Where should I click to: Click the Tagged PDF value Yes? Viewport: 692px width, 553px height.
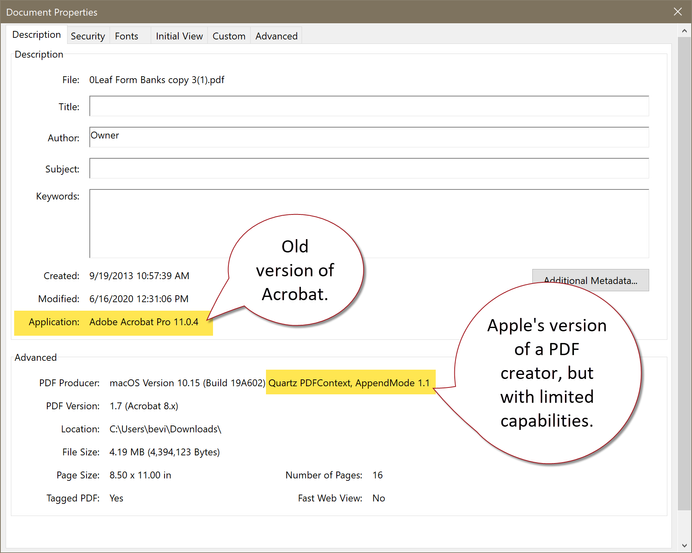point(117,498)
